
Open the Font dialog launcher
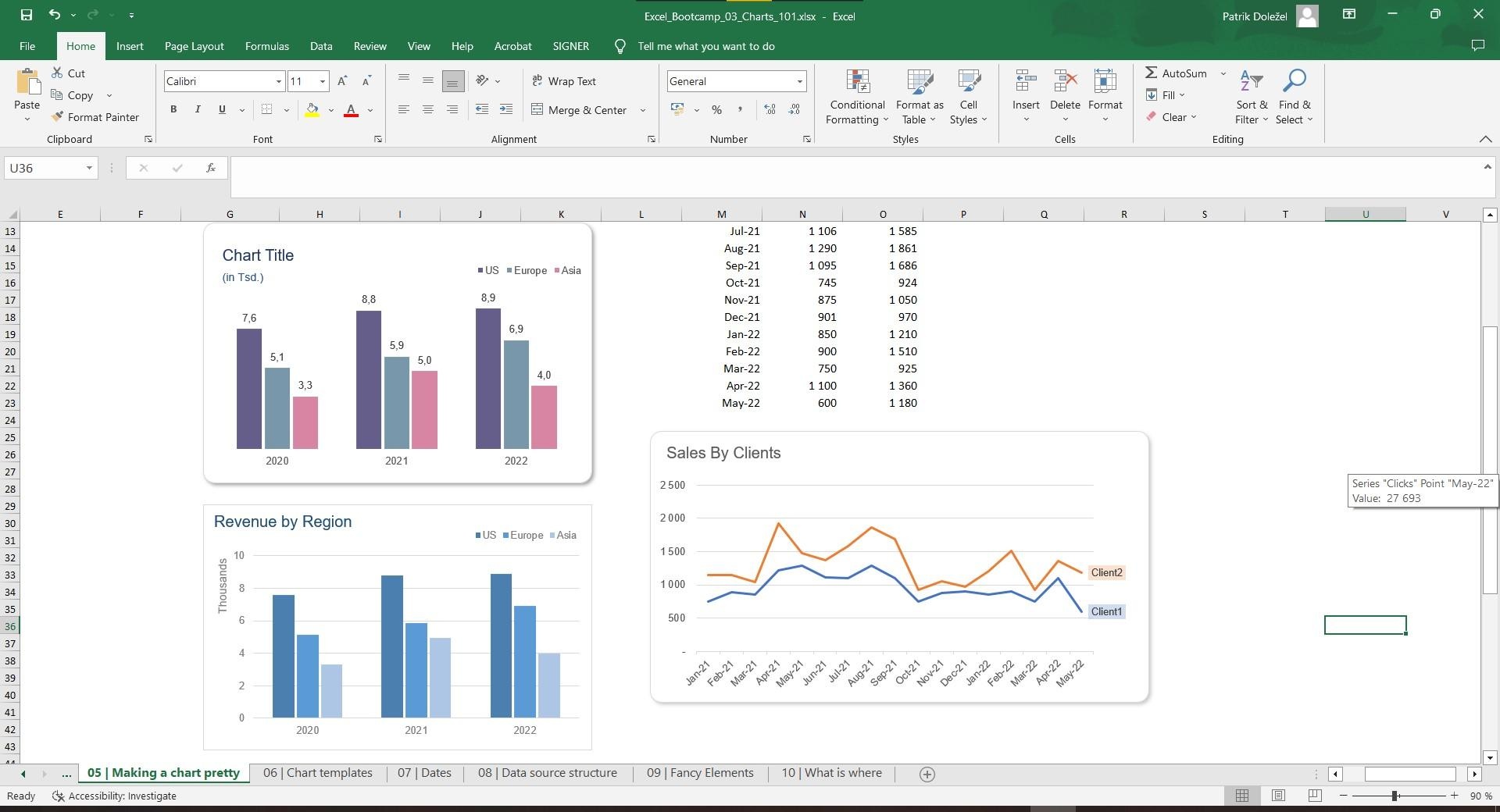click(x=378, y=139)
